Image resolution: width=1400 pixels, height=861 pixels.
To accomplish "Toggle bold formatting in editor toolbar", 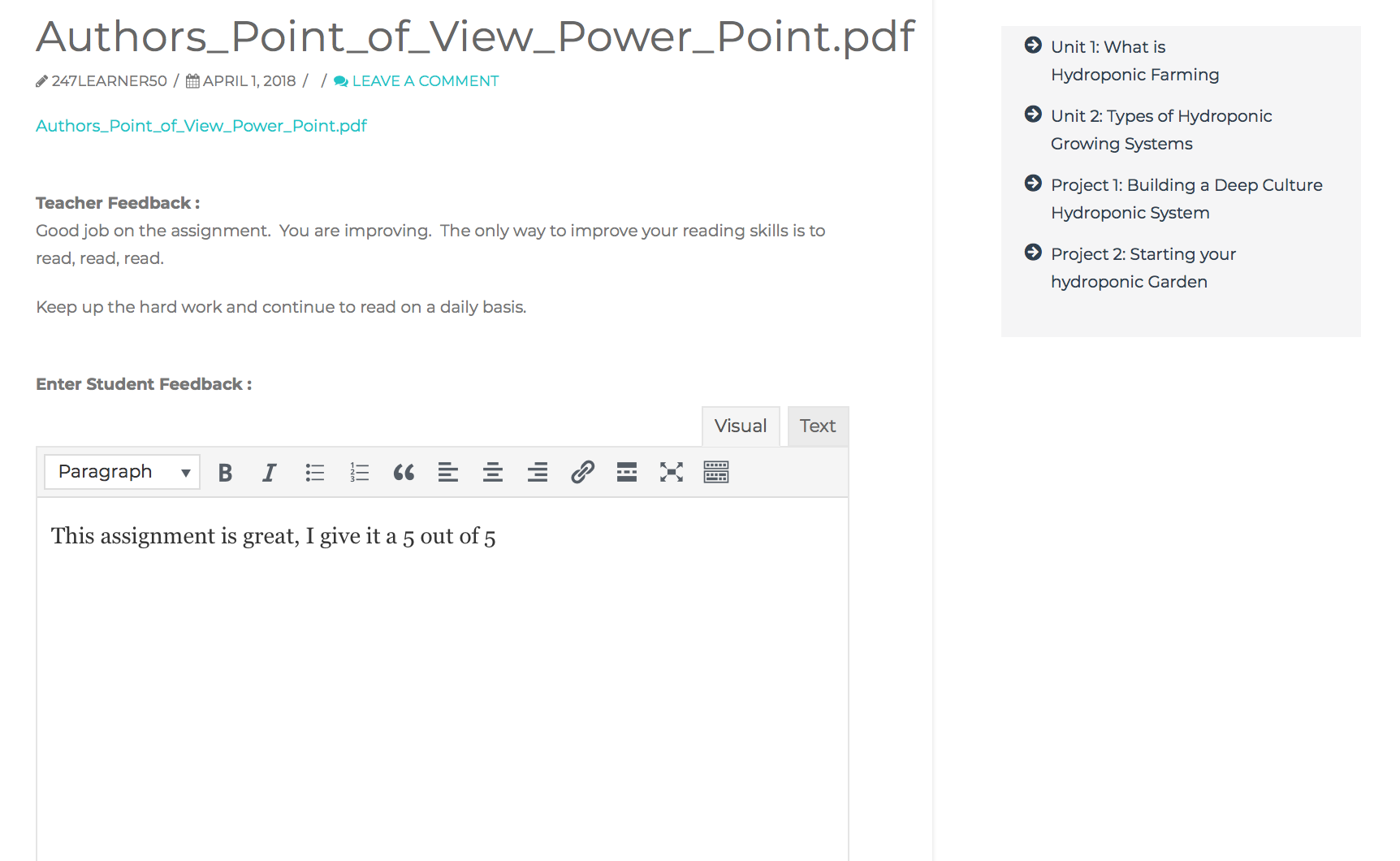I will [x=225, y=473].
